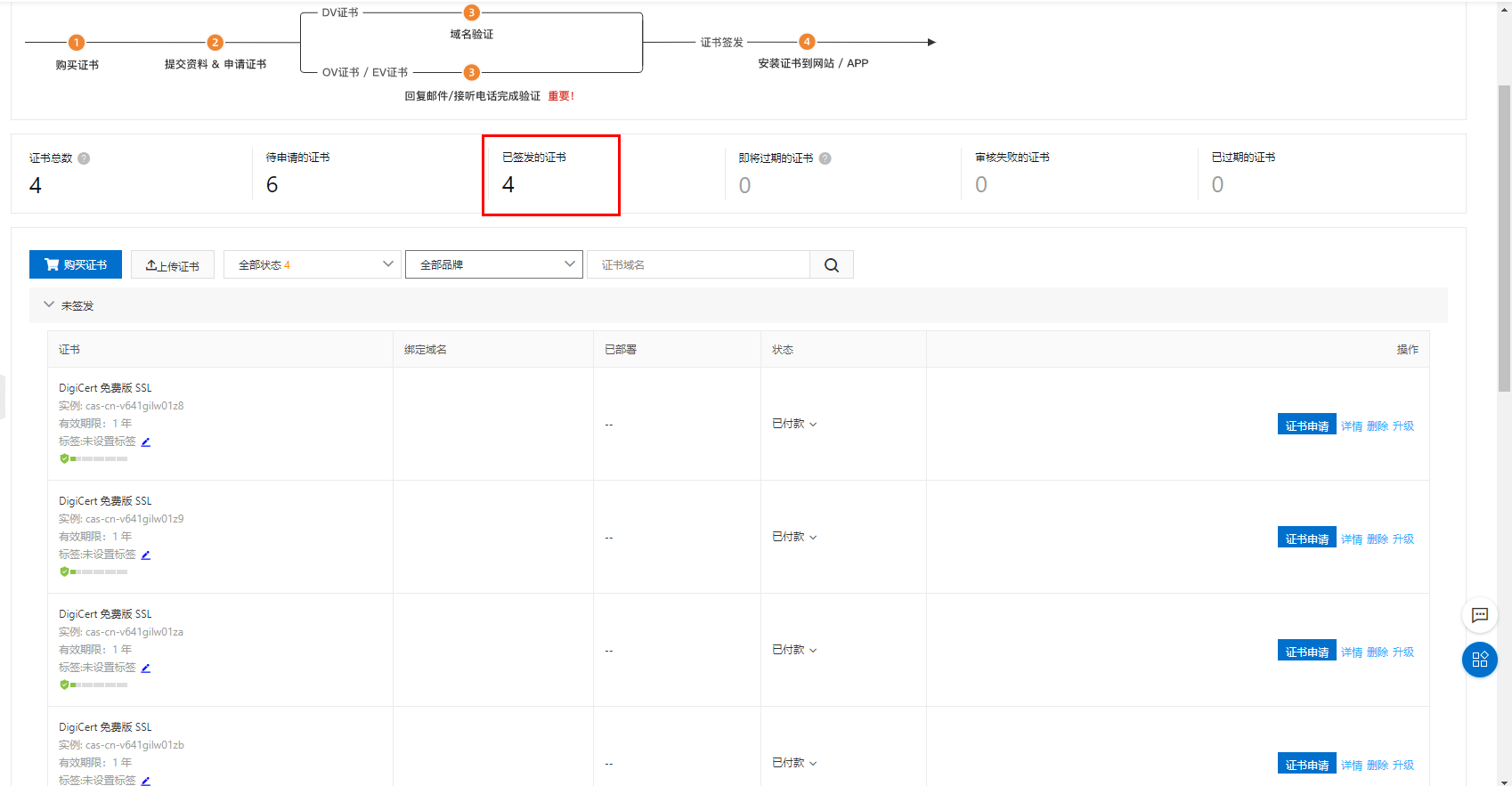Click the 绑定域名 column header
The width and height of the screenshot is (1512, 786).
(x=426, y=349)
